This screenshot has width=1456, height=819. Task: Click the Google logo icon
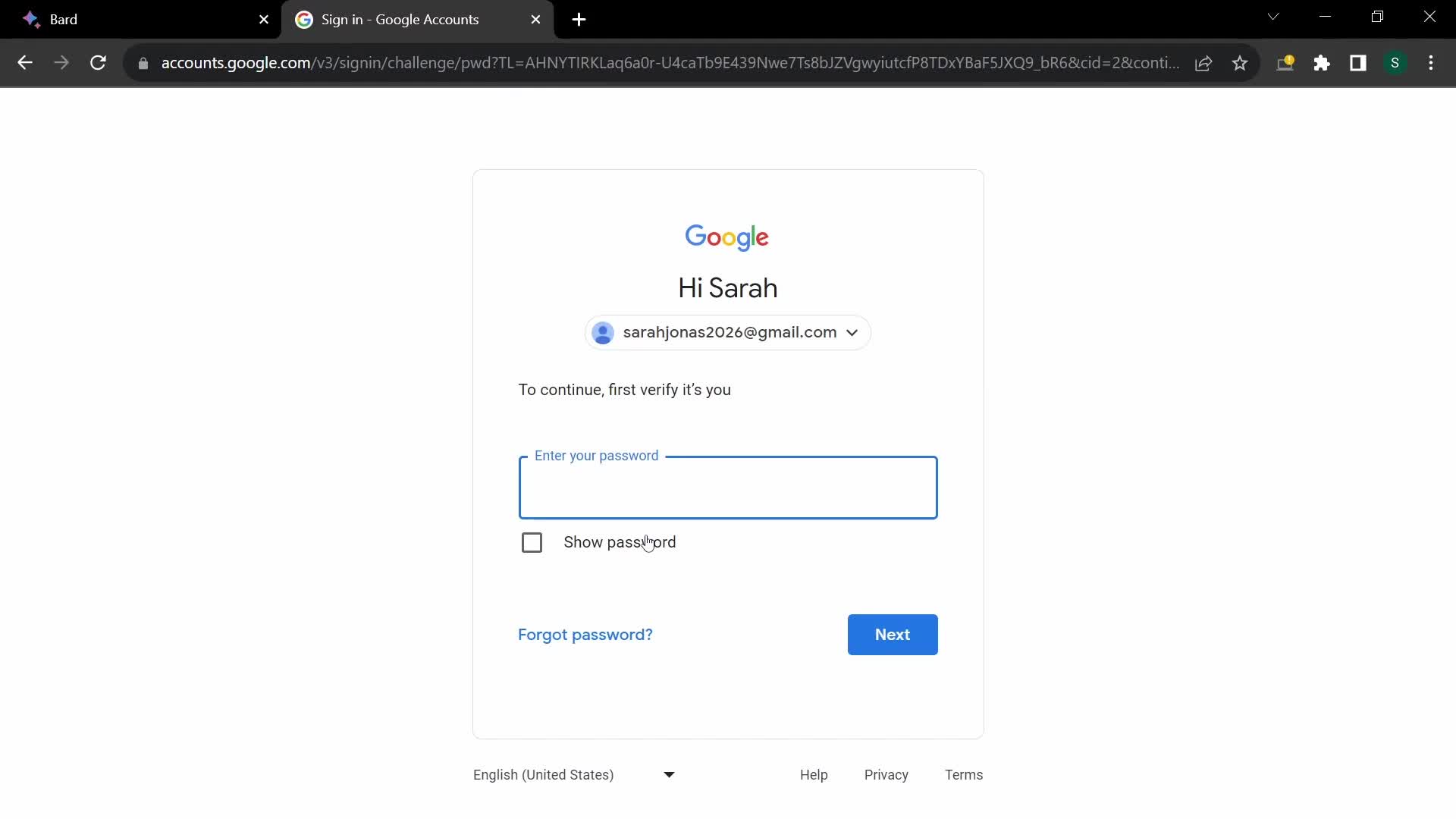(728, 237)
